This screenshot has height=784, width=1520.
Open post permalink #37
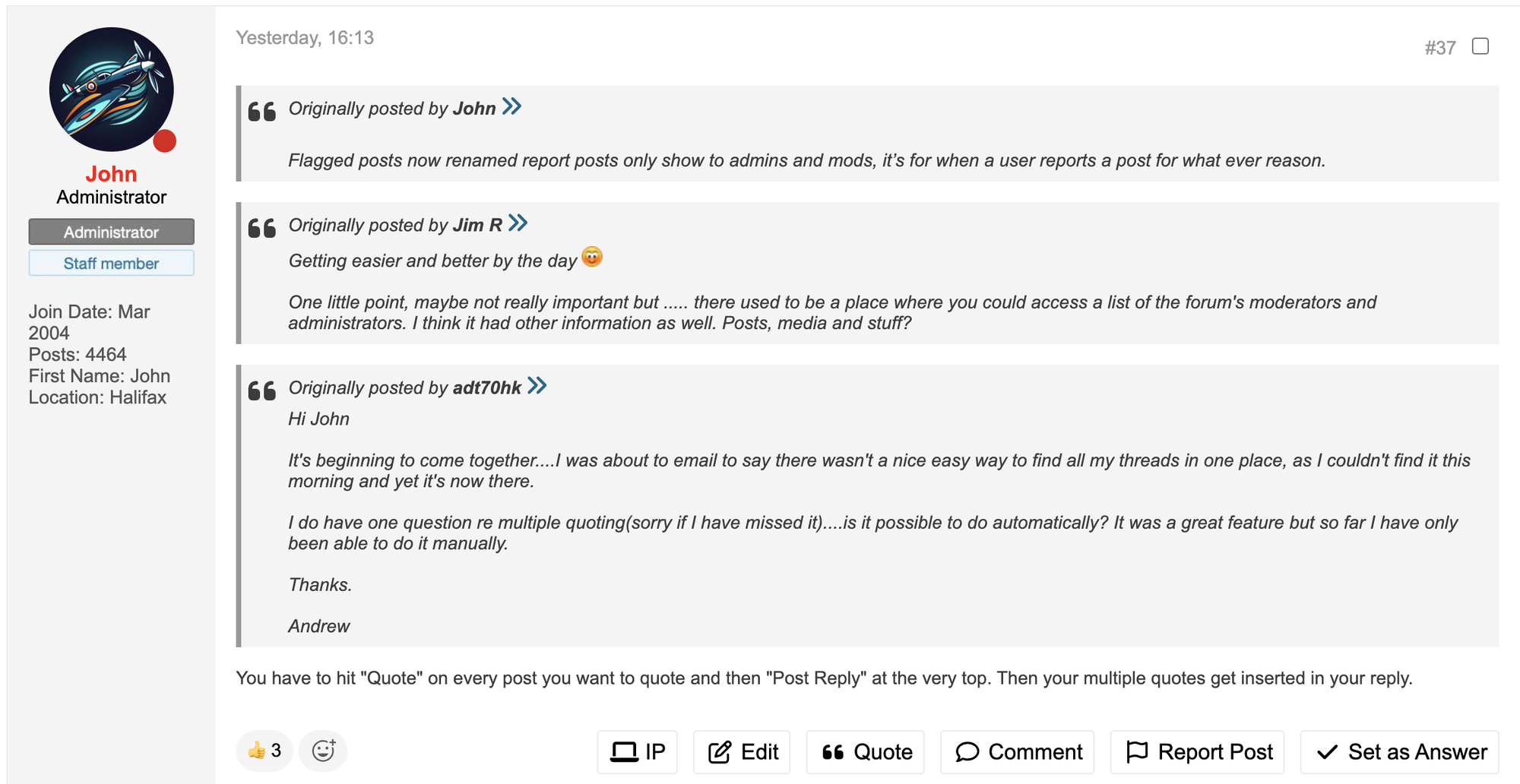click(x=1439, y=48)
